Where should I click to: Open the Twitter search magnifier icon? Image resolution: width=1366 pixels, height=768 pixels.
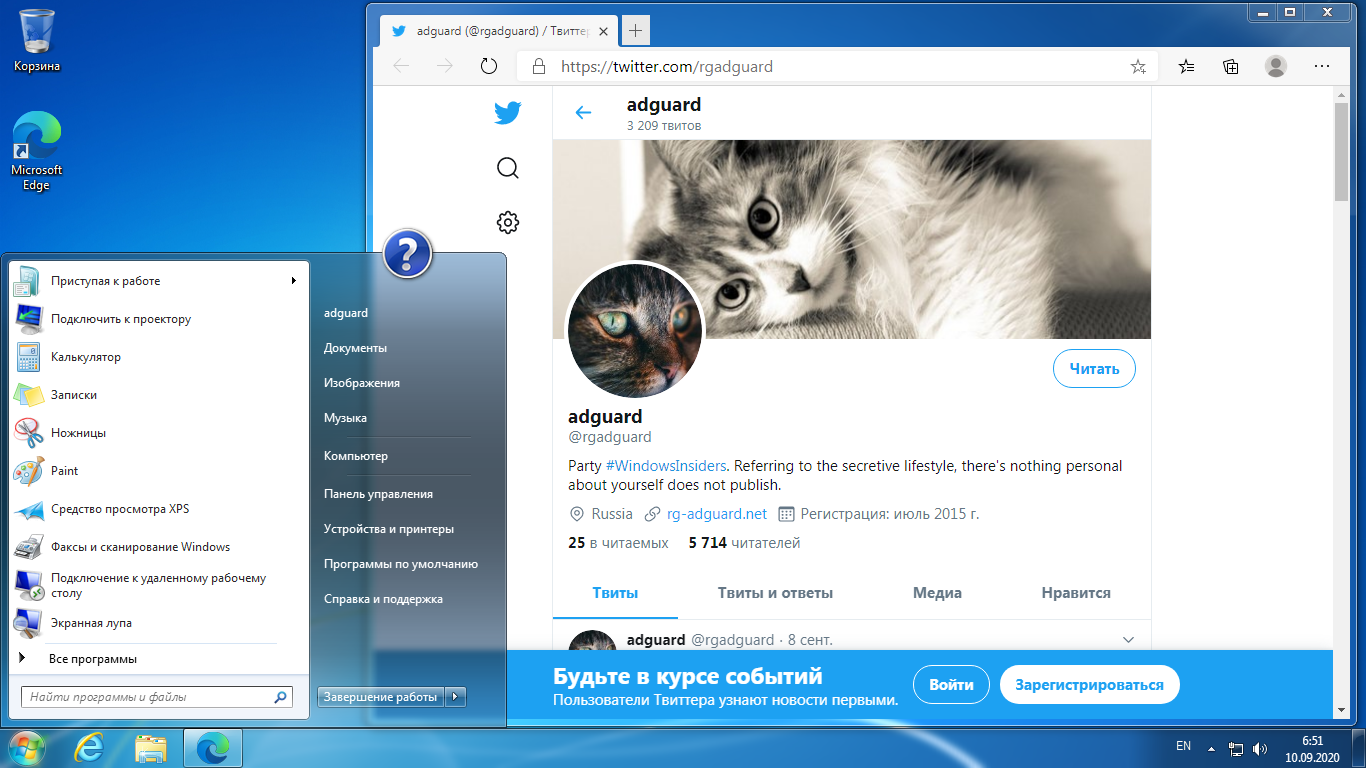508,168
